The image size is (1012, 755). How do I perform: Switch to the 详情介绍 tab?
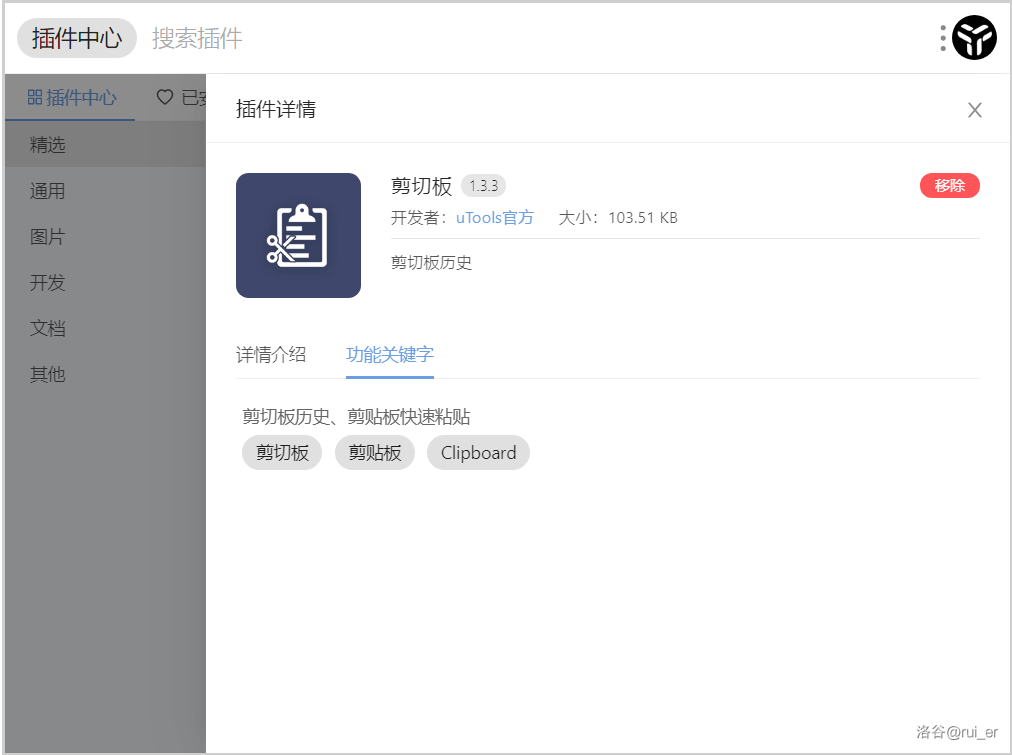click(x=270, y=354)
